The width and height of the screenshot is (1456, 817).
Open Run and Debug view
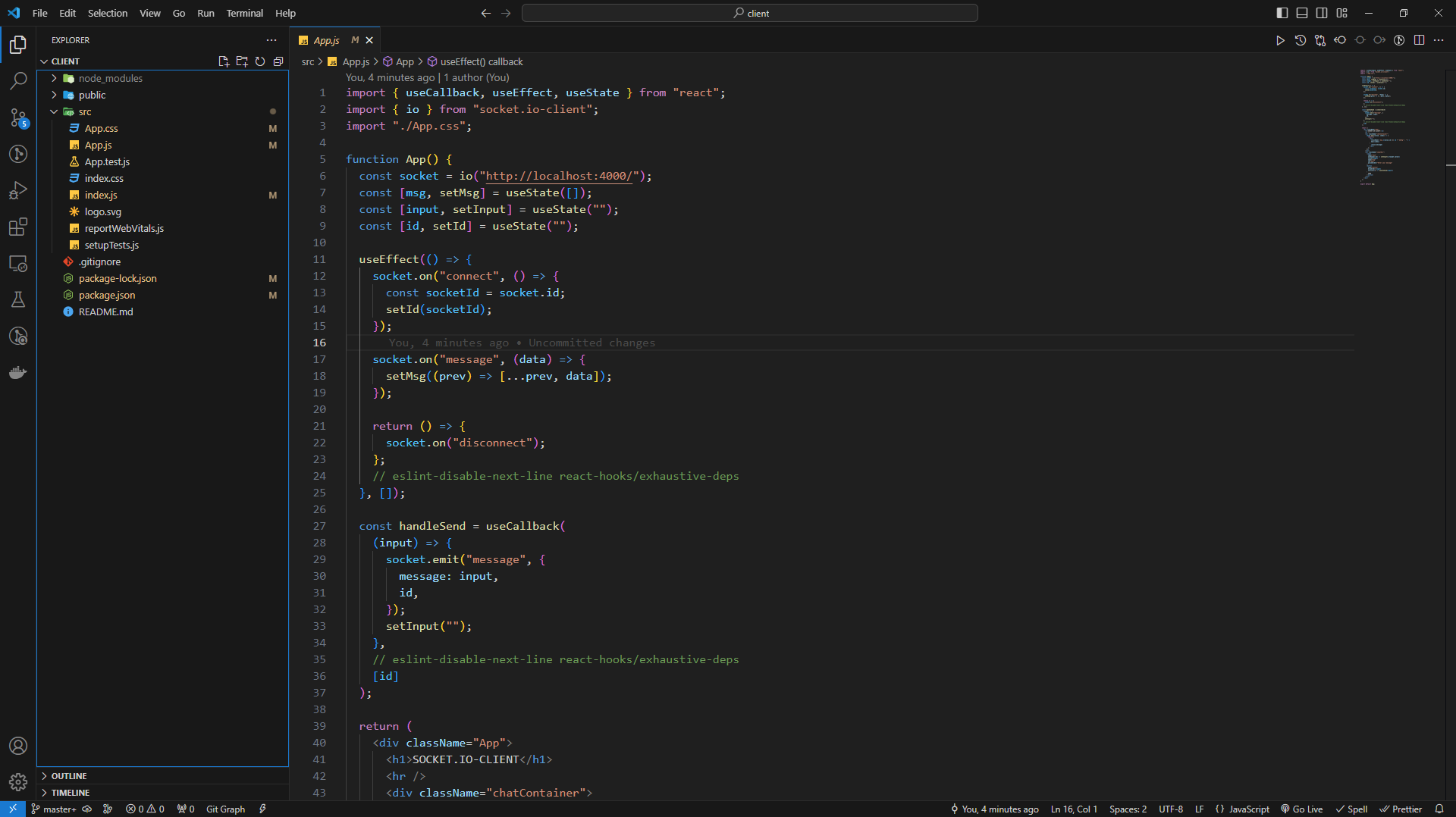click(18, 190)
